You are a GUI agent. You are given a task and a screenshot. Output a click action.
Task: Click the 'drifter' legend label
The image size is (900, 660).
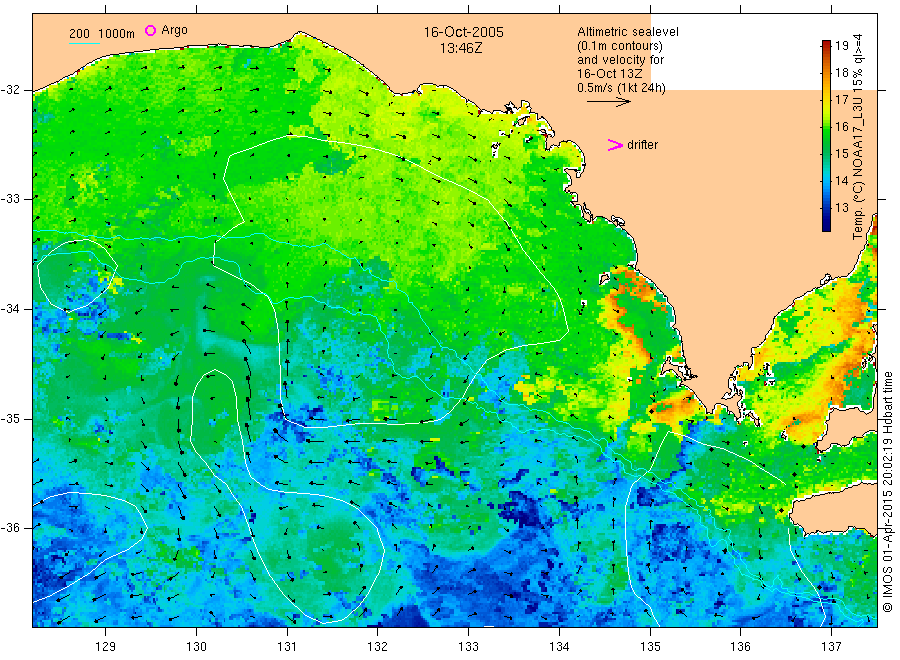click(x=642, y=145)
